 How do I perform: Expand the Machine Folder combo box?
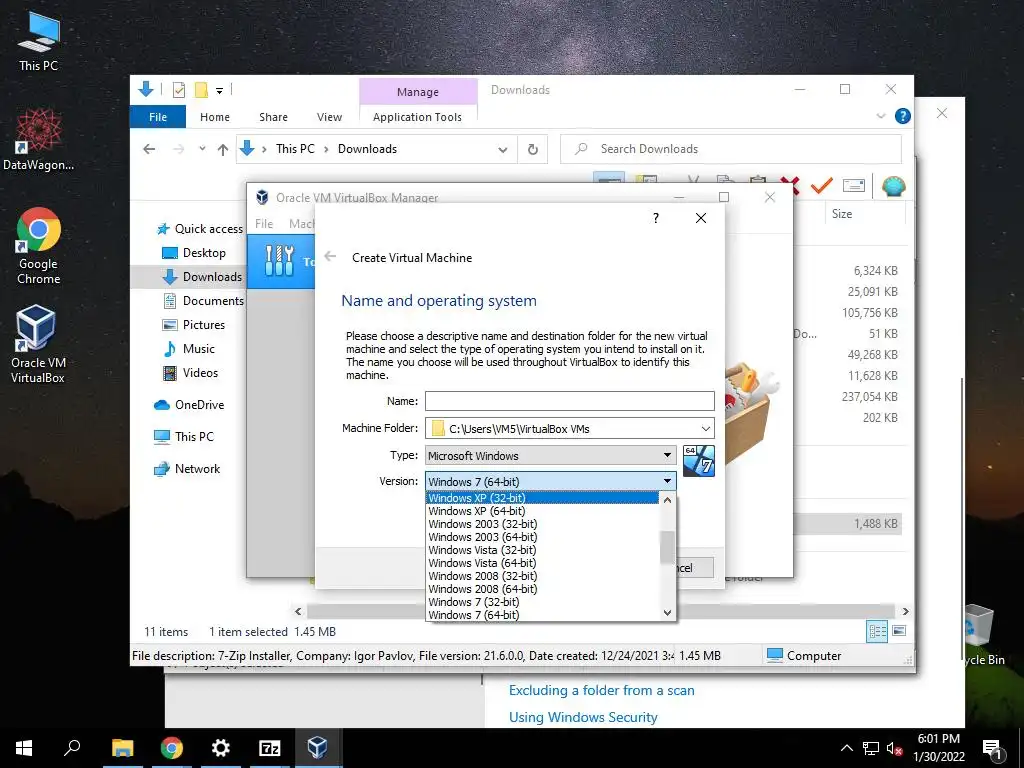tap(706, 428)
